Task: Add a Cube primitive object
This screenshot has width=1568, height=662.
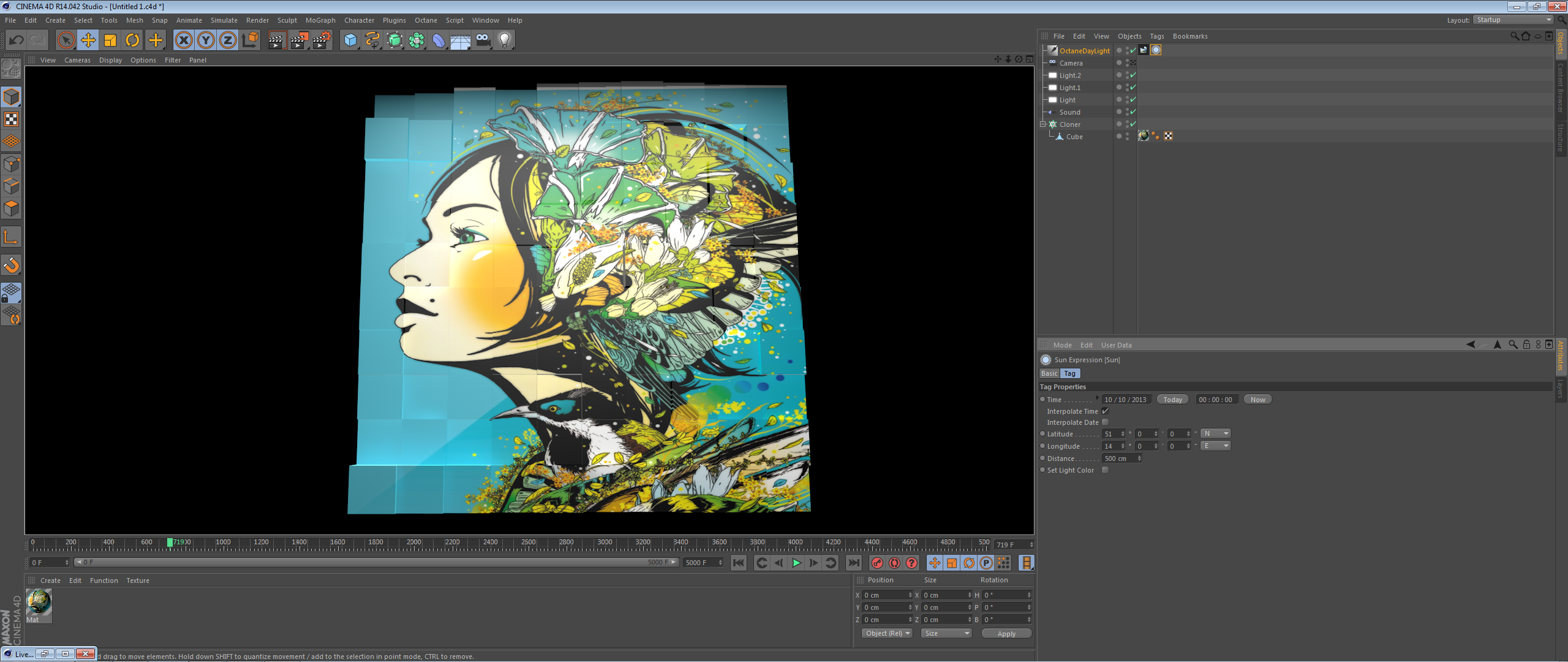Action: 350,40
